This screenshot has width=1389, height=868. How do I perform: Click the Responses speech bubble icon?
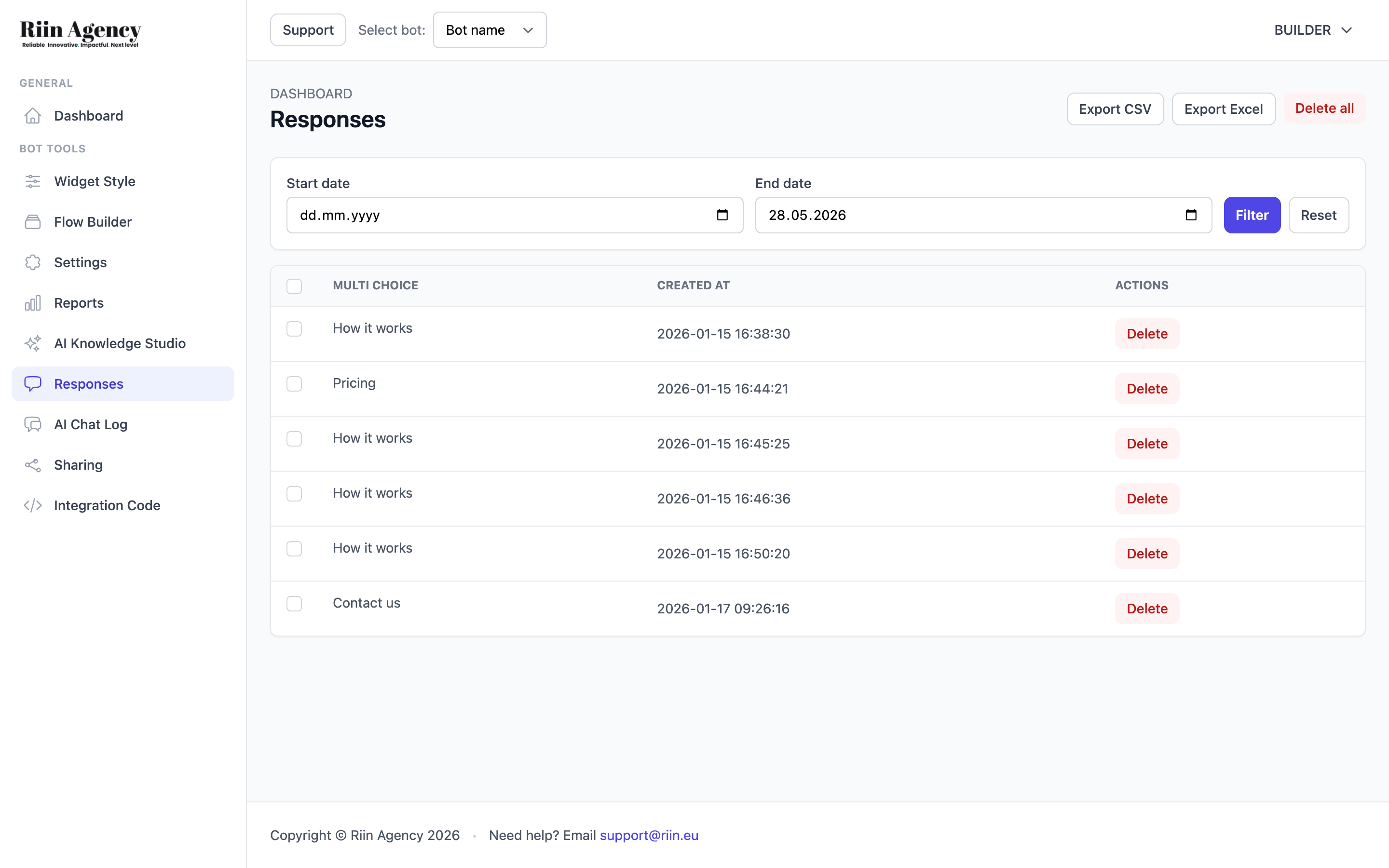point(33,384)
